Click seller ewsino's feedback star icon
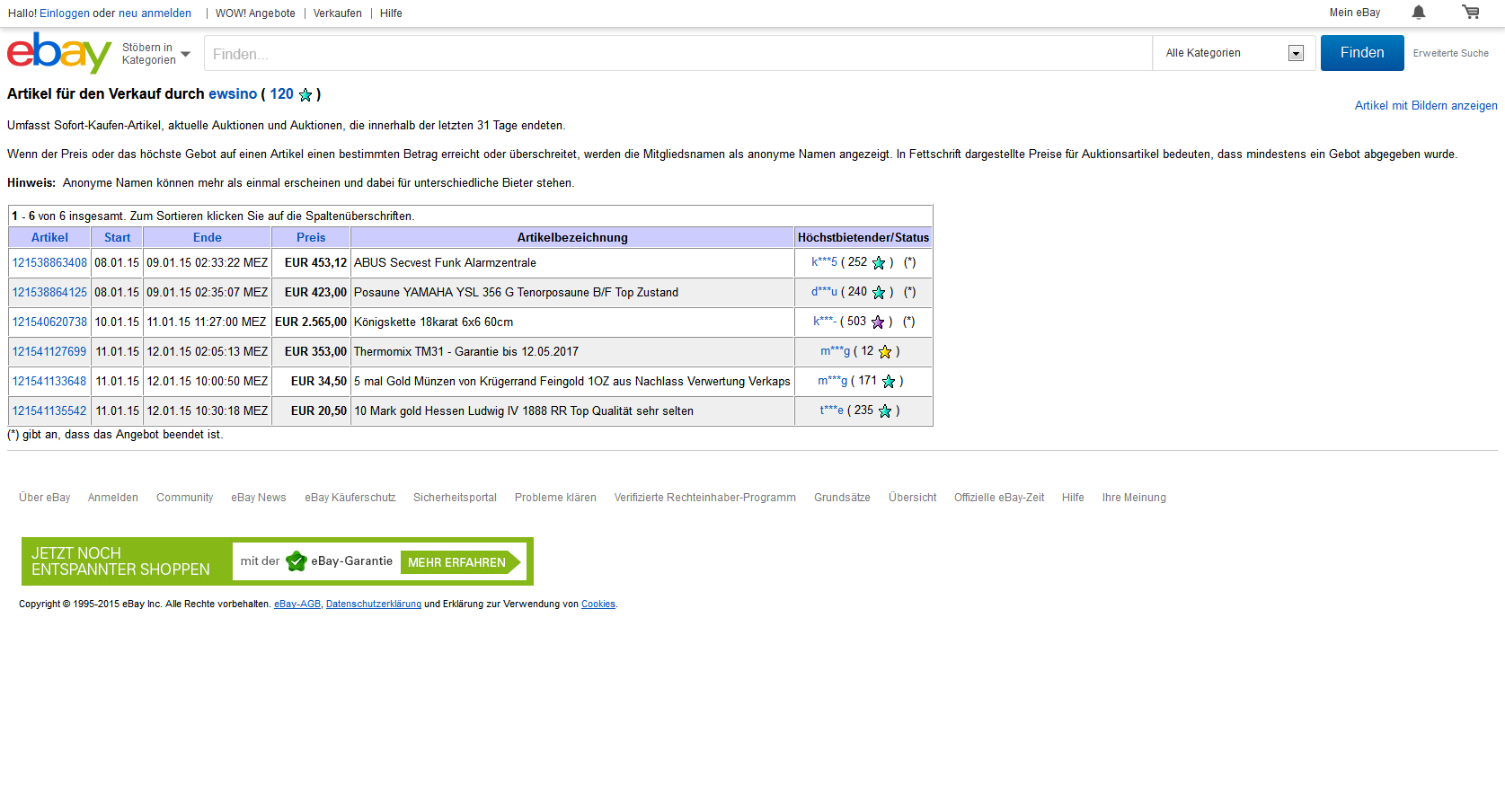 pos(305,94)
